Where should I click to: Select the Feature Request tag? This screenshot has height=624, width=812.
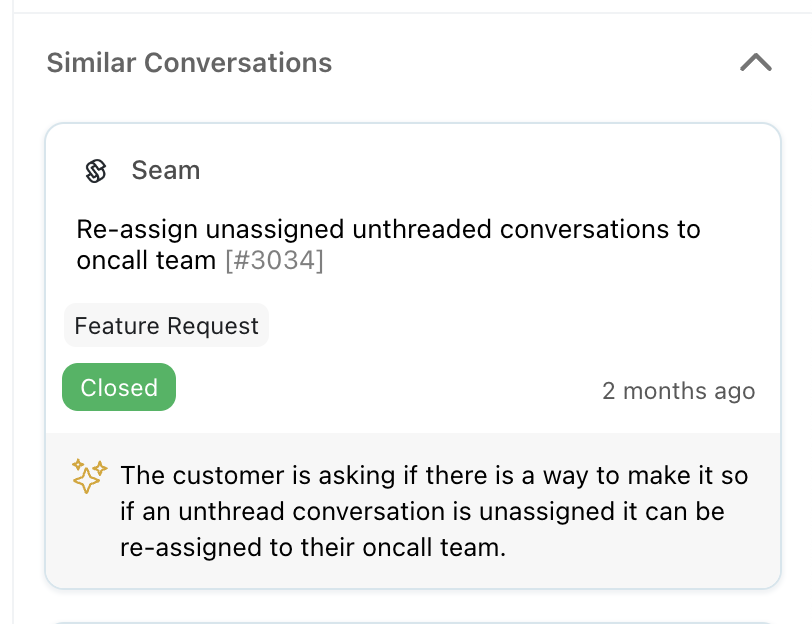(x=166, y=326)
